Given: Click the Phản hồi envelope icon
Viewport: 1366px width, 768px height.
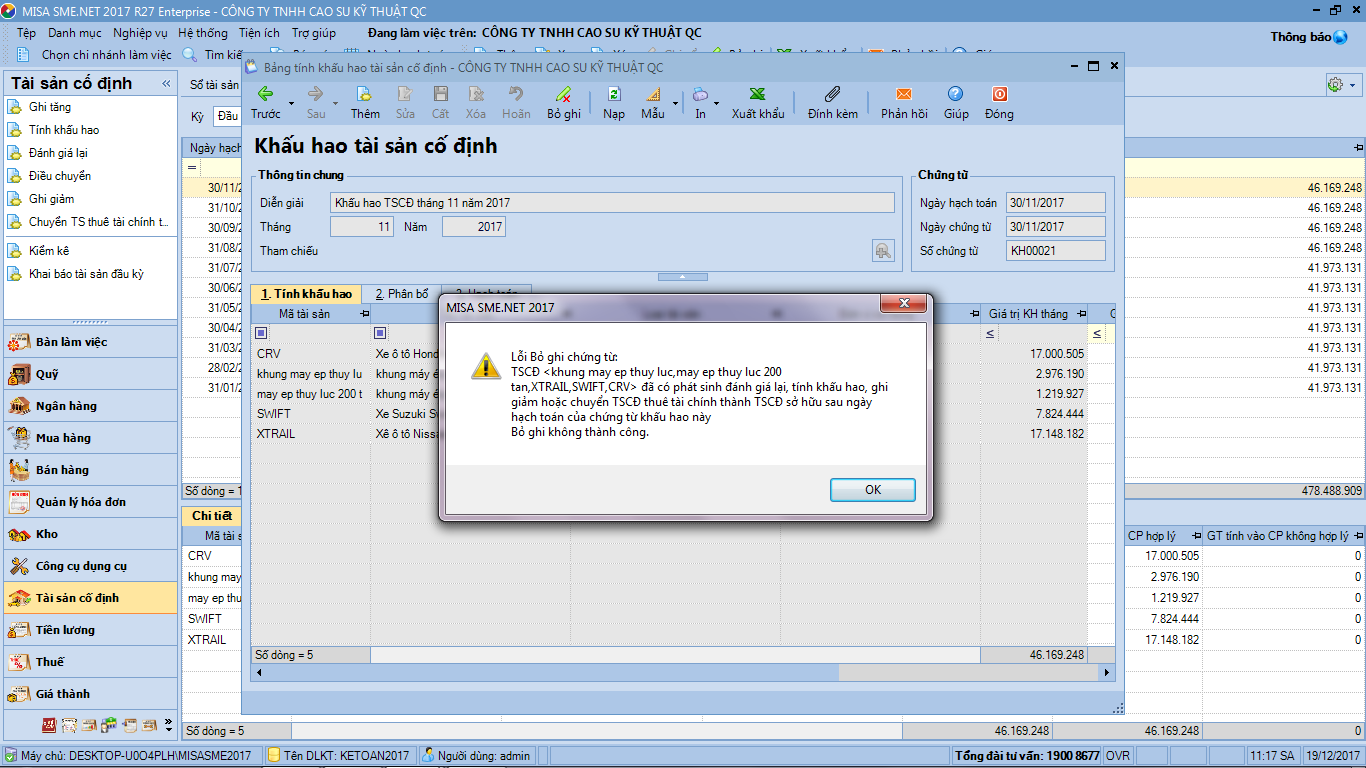Looking at the screenshot, I should point(904,94).
